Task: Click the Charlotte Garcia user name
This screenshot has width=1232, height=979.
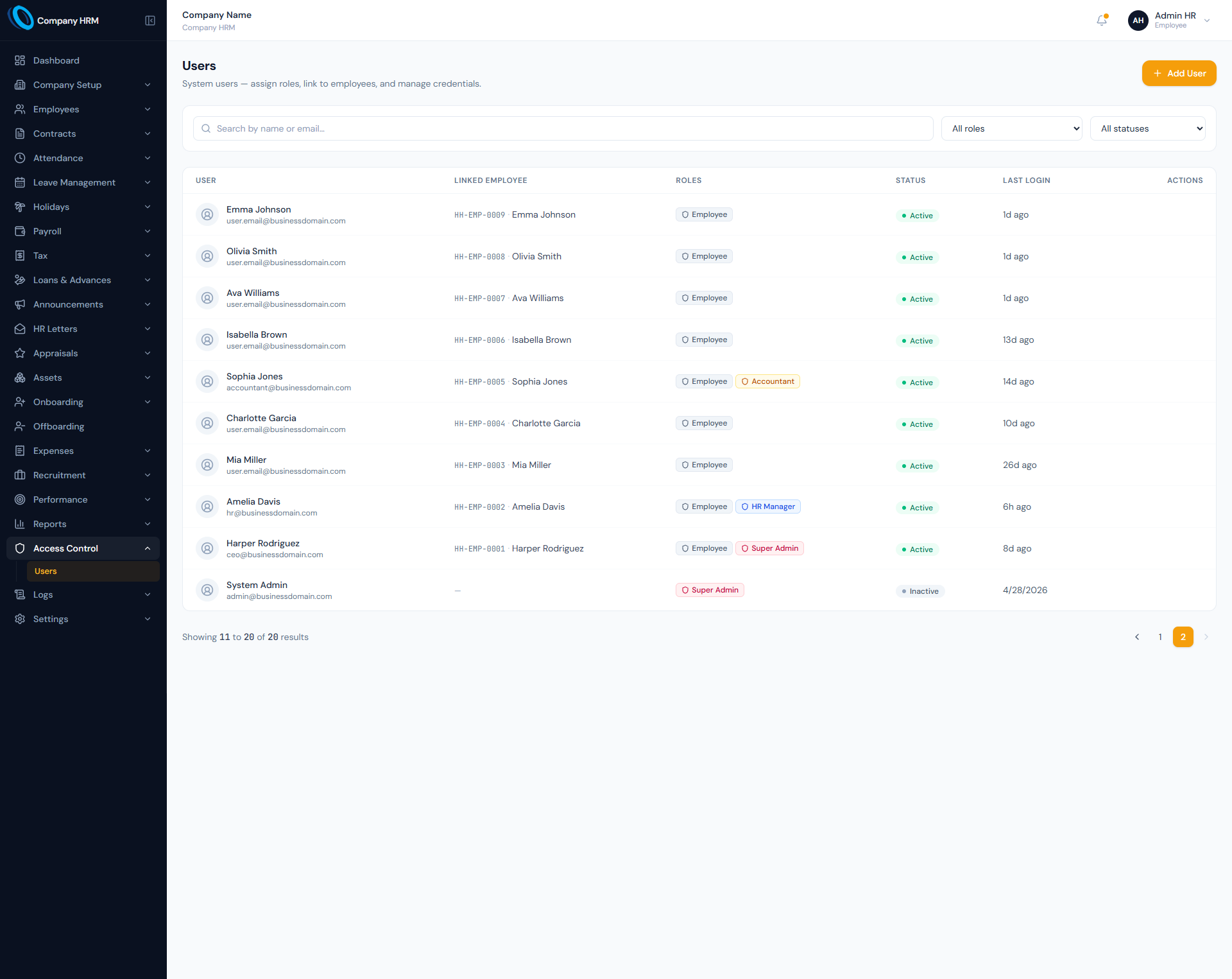Action: 261,418
